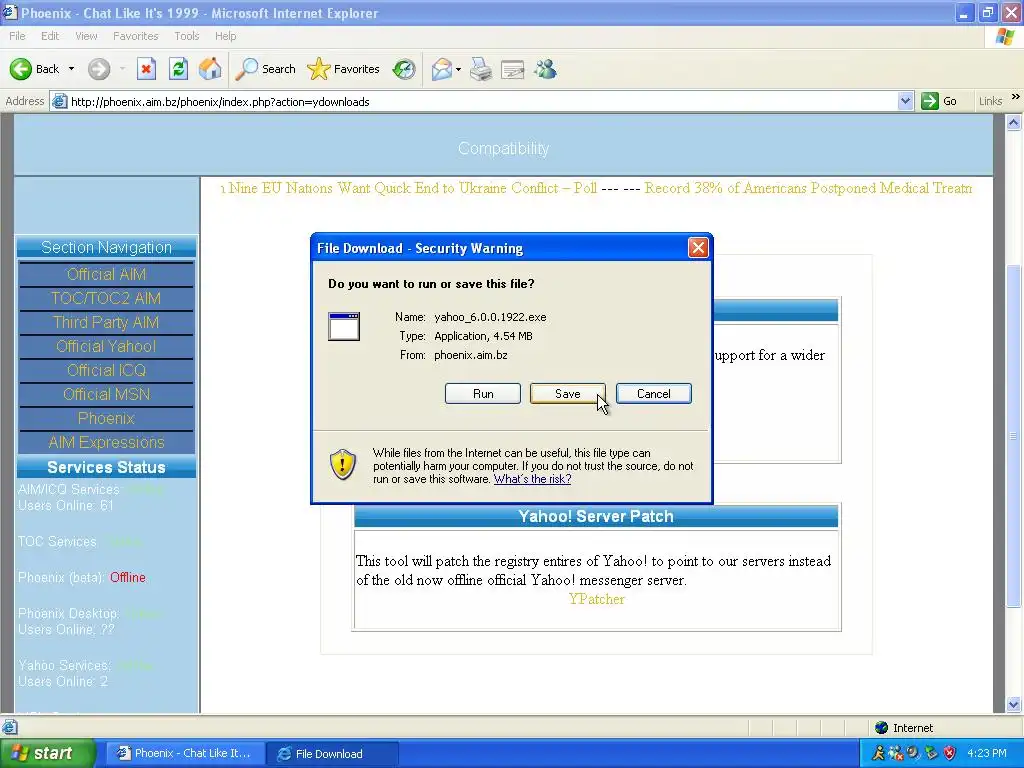Image resolution: width=1024 pixels, height=768 pixels.
Task: Click the page scrollbar down arrow
Action: [1014, 705]
